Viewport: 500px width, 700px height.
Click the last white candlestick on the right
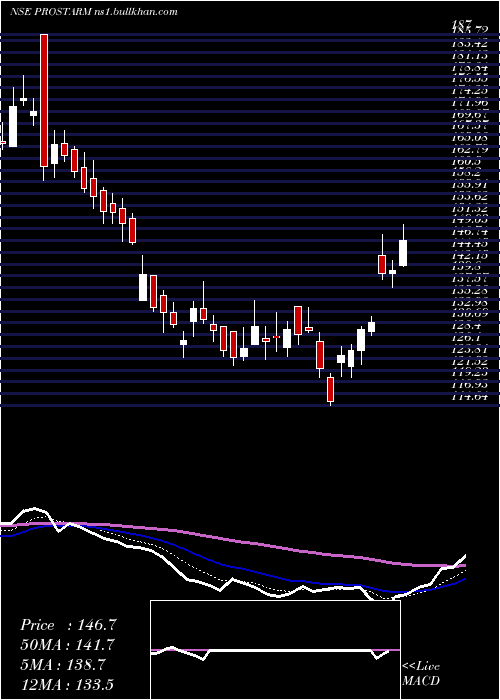point(403,253)
